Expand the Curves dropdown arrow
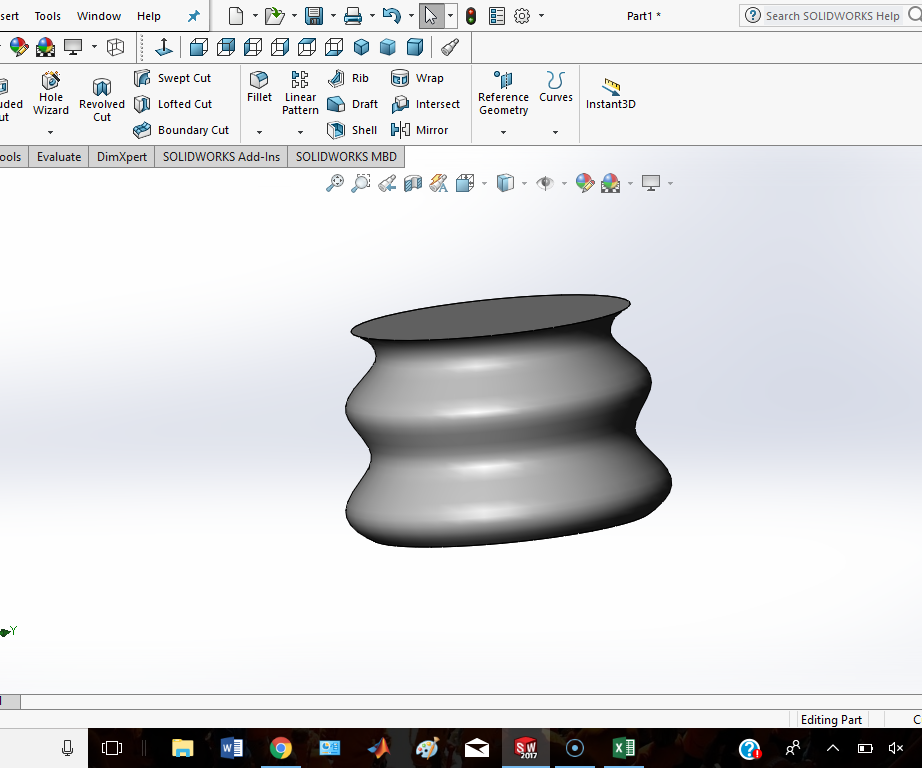 (x=555, y=132)
